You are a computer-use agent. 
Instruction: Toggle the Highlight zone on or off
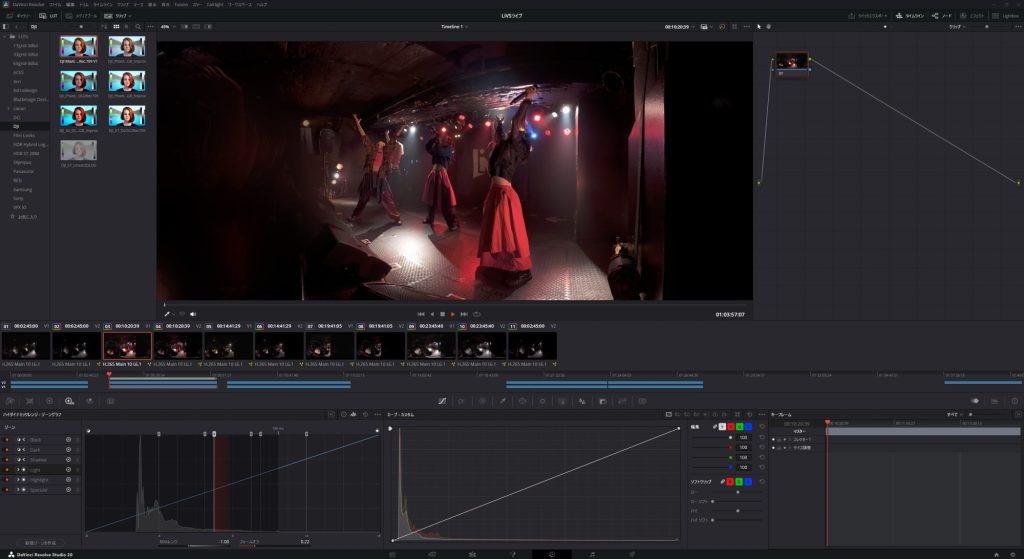point(7,480)
